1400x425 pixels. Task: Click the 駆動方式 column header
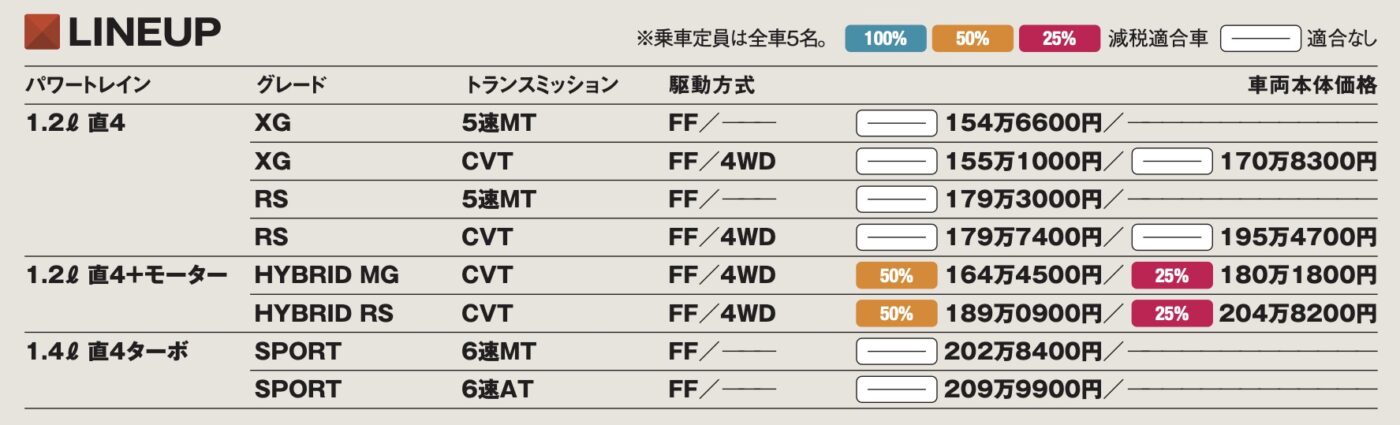coord(711,86)
